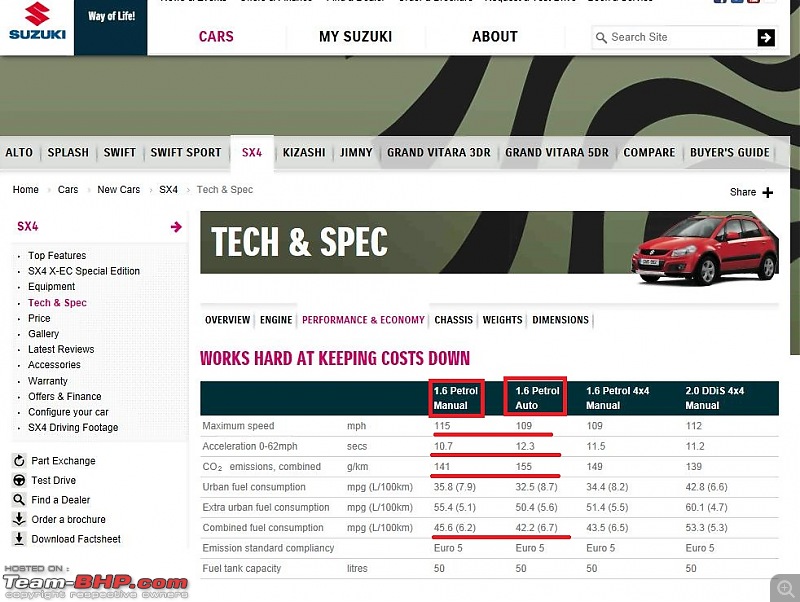Click the Share link
This screenshot has width=800, height=602.
(743, 192)
